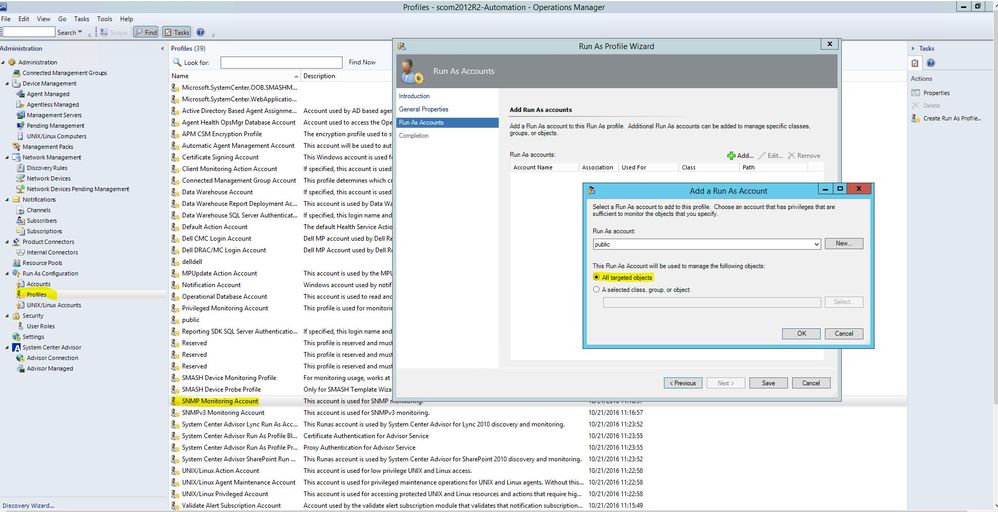998x512 pixels.
Task: Open Discovery Wizard link at bottom
Action: tap(29, 506)
